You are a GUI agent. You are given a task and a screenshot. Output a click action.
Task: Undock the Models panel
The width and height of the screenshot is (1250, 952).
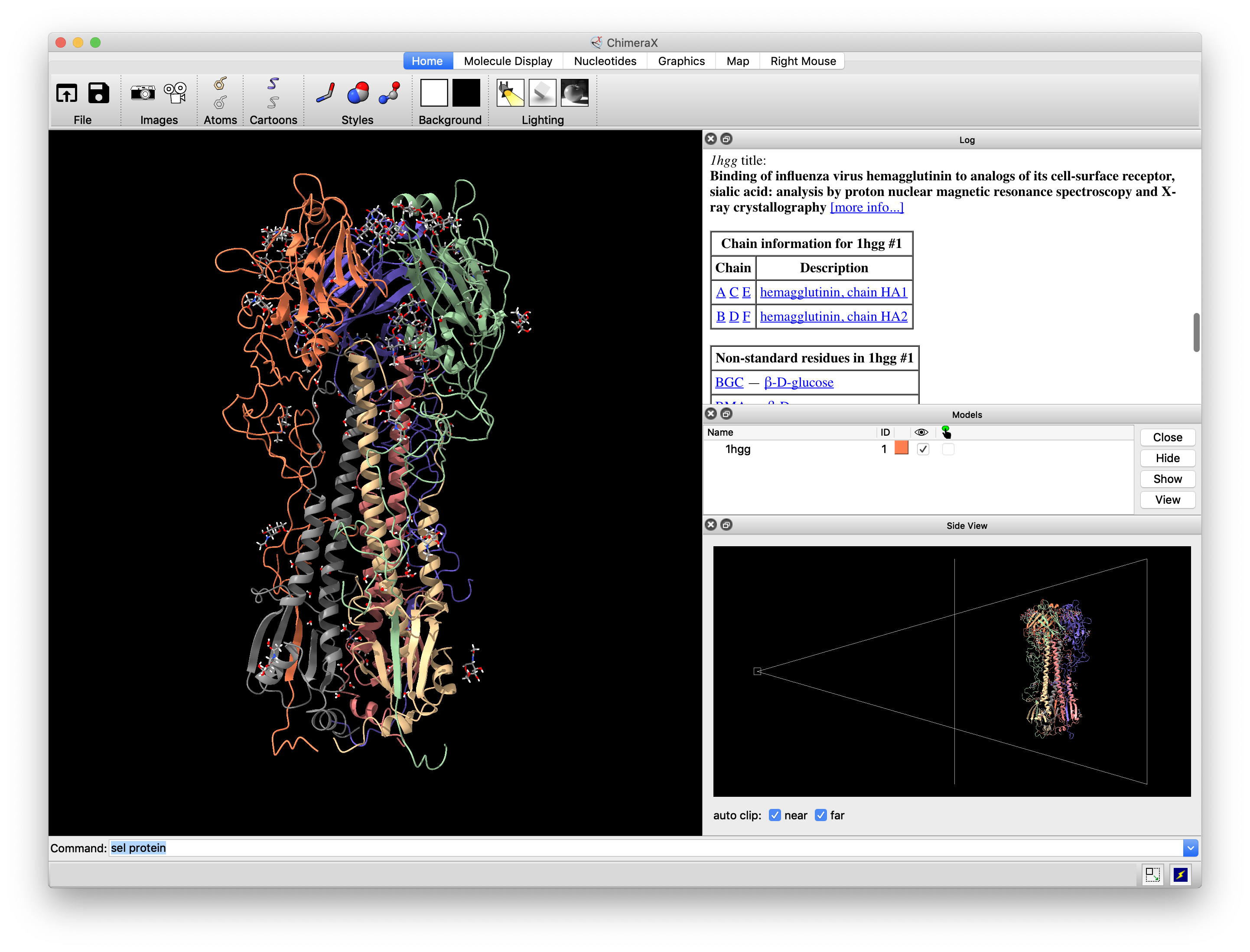pos(726,414)
